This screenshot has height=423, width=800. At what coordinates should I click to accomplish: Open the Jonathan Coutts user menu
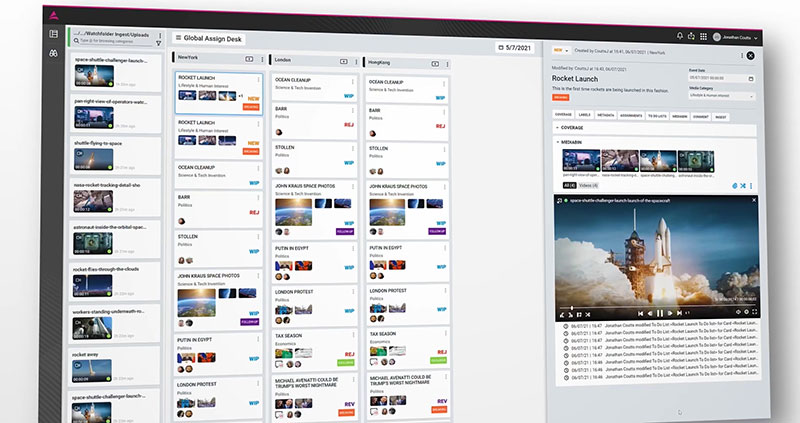735,37
